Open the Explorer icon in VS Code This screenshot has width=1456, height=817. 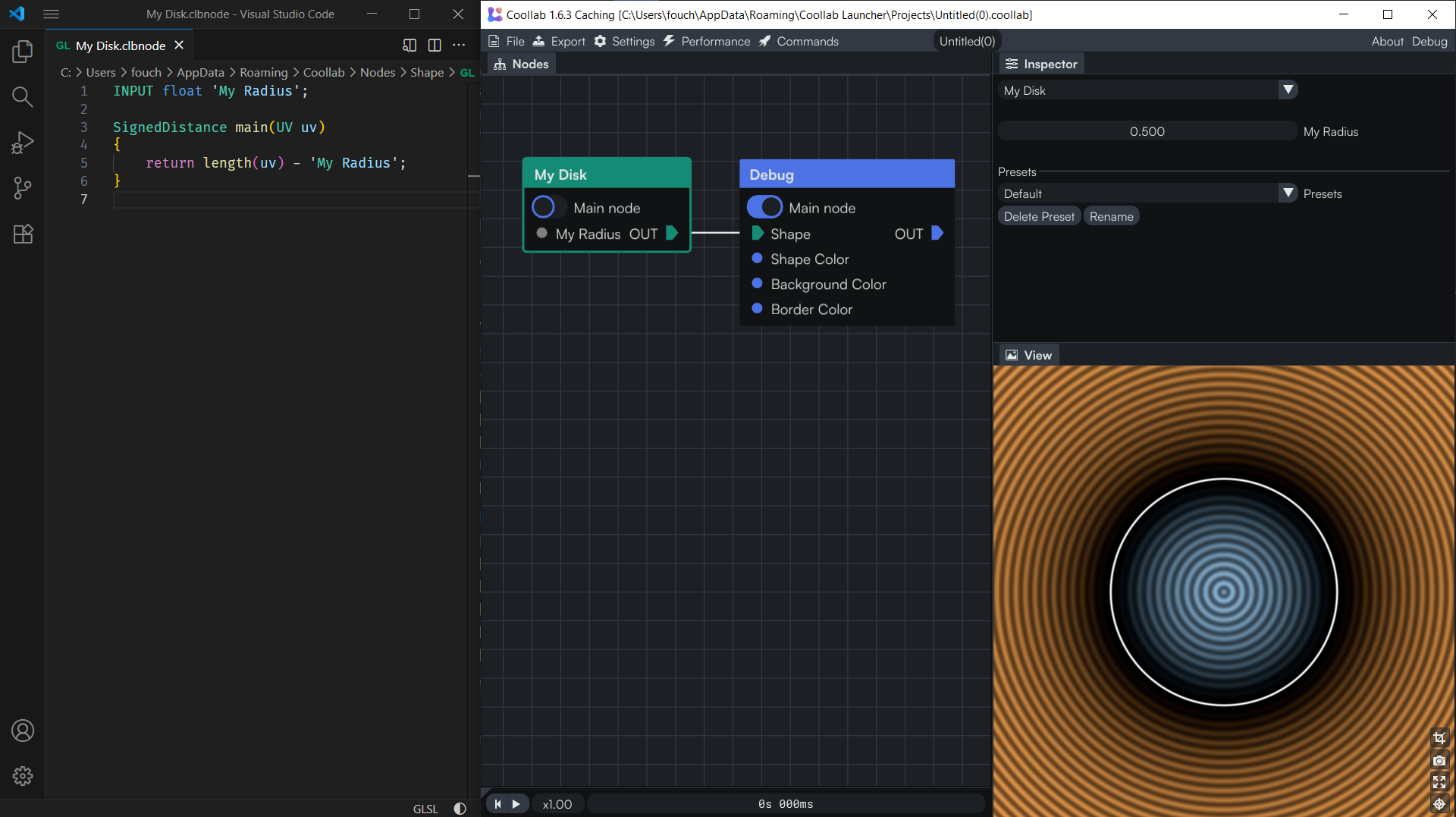pyautogui.click(x=23, y=52)
